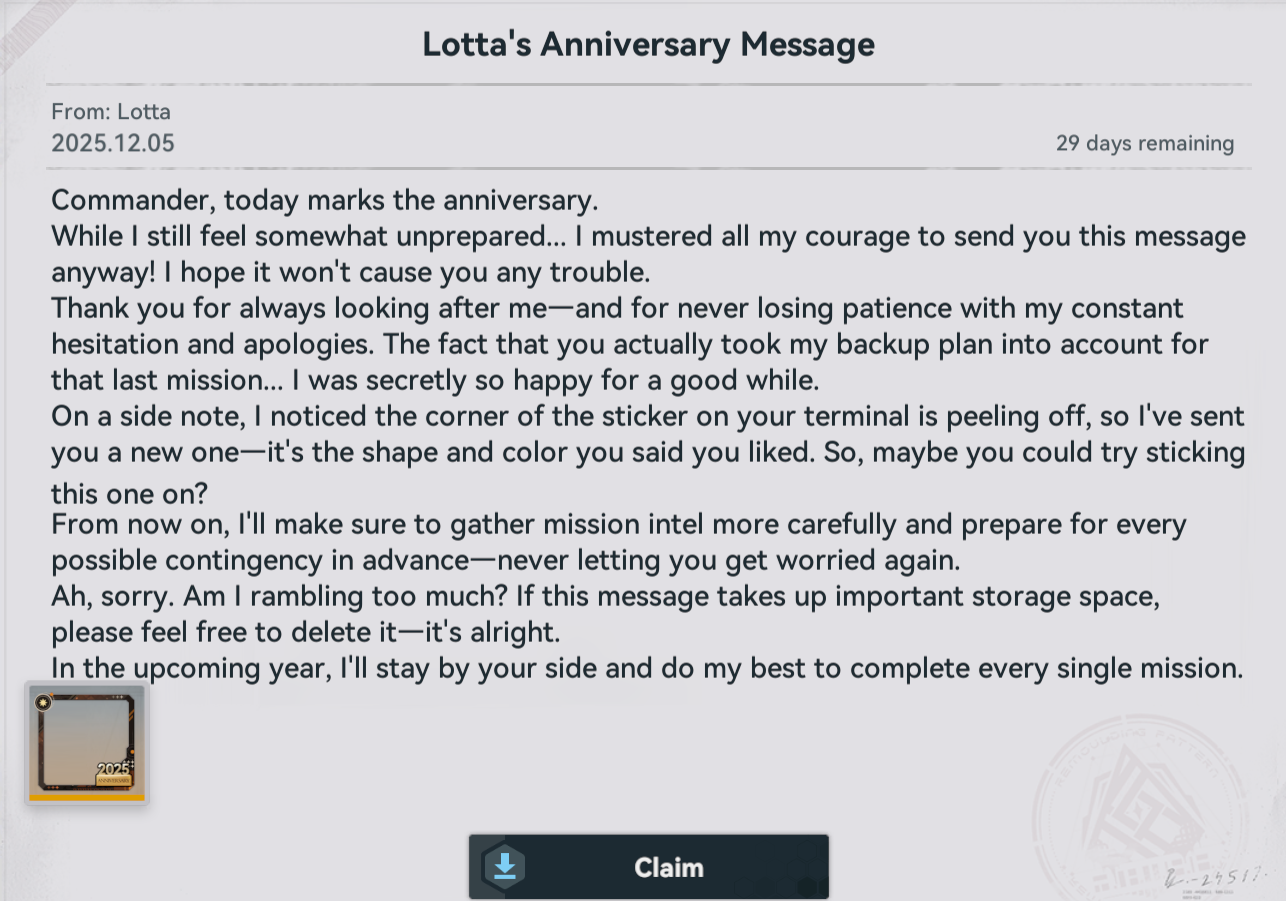Click the line starting "While I still feel"

[x=648, y=236]
